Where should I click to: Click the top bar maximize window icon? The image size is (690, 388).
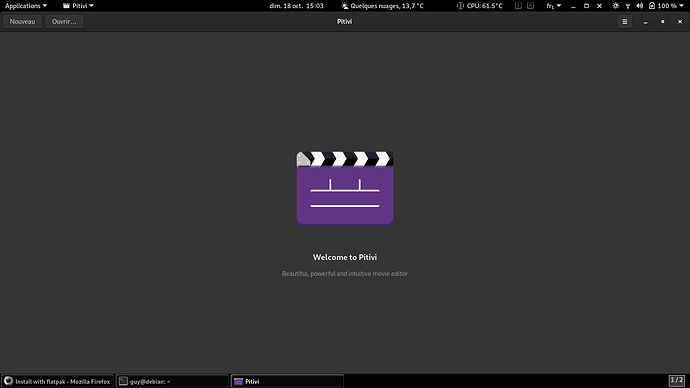(x=586, y=6)
